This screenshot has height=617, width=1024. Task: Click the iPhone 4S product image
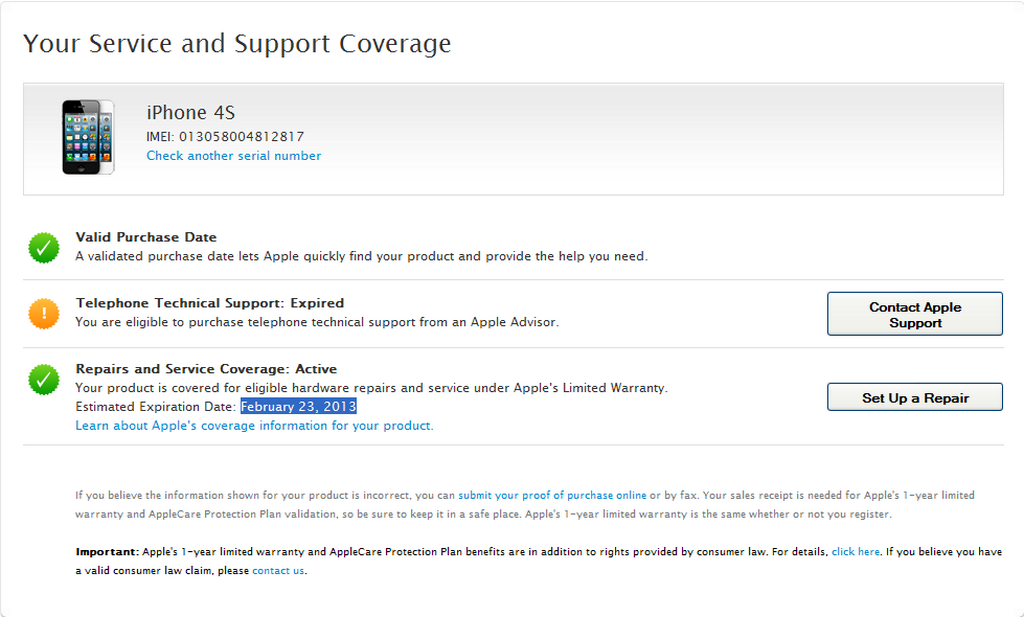coord(87,137)
